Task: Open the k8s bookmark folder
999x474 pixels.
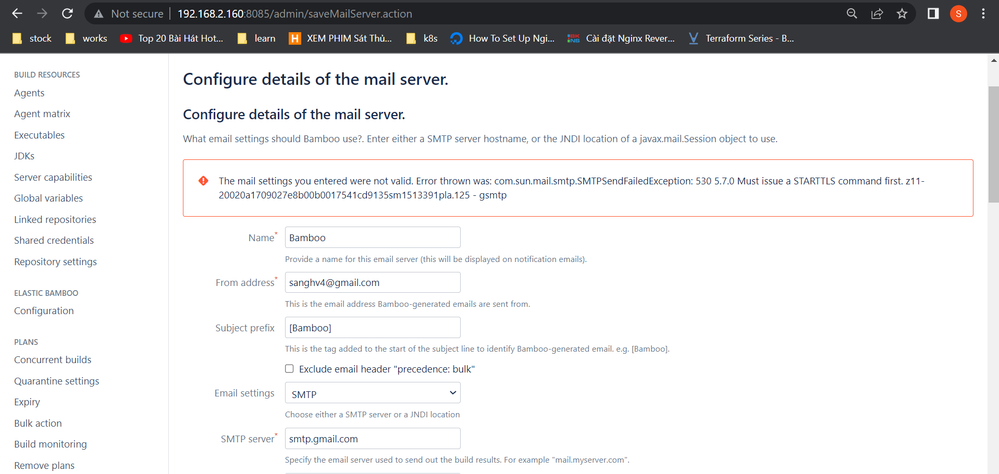Action: click(x=422, y=38)
